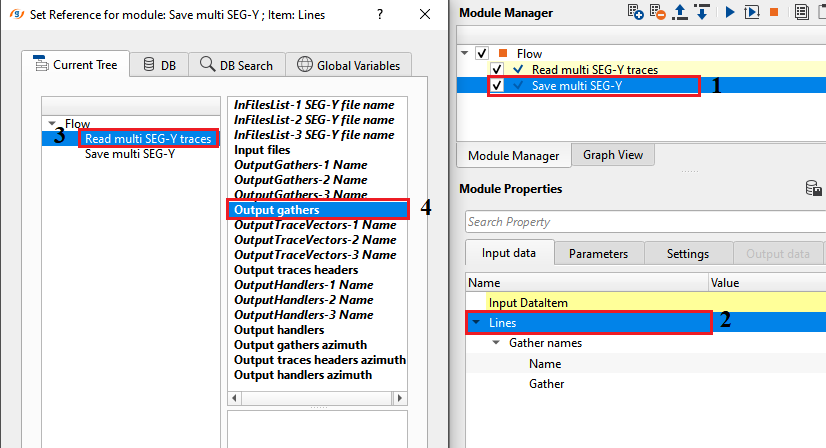Open the Global Variables tab
This screenshot has width=826, height=448.
348,65
